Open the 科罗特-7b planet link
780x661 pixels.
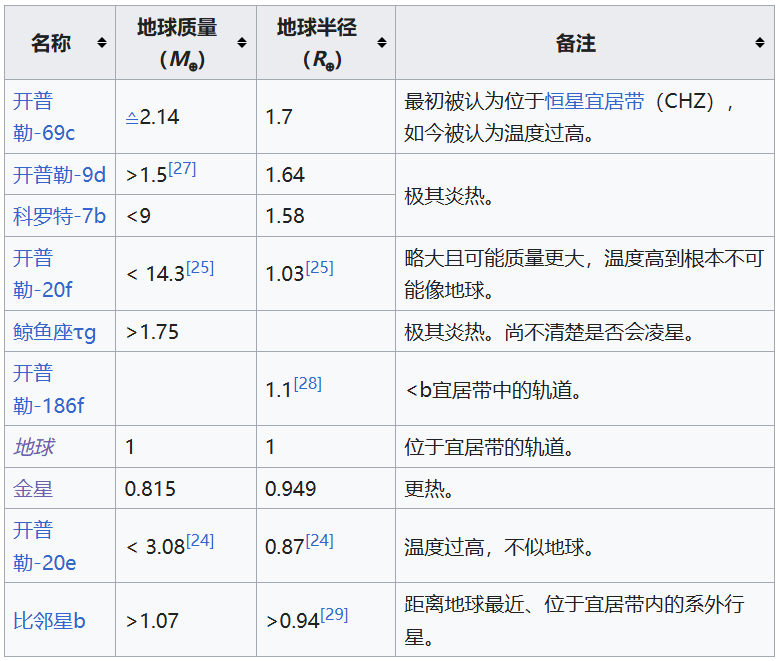59,216
